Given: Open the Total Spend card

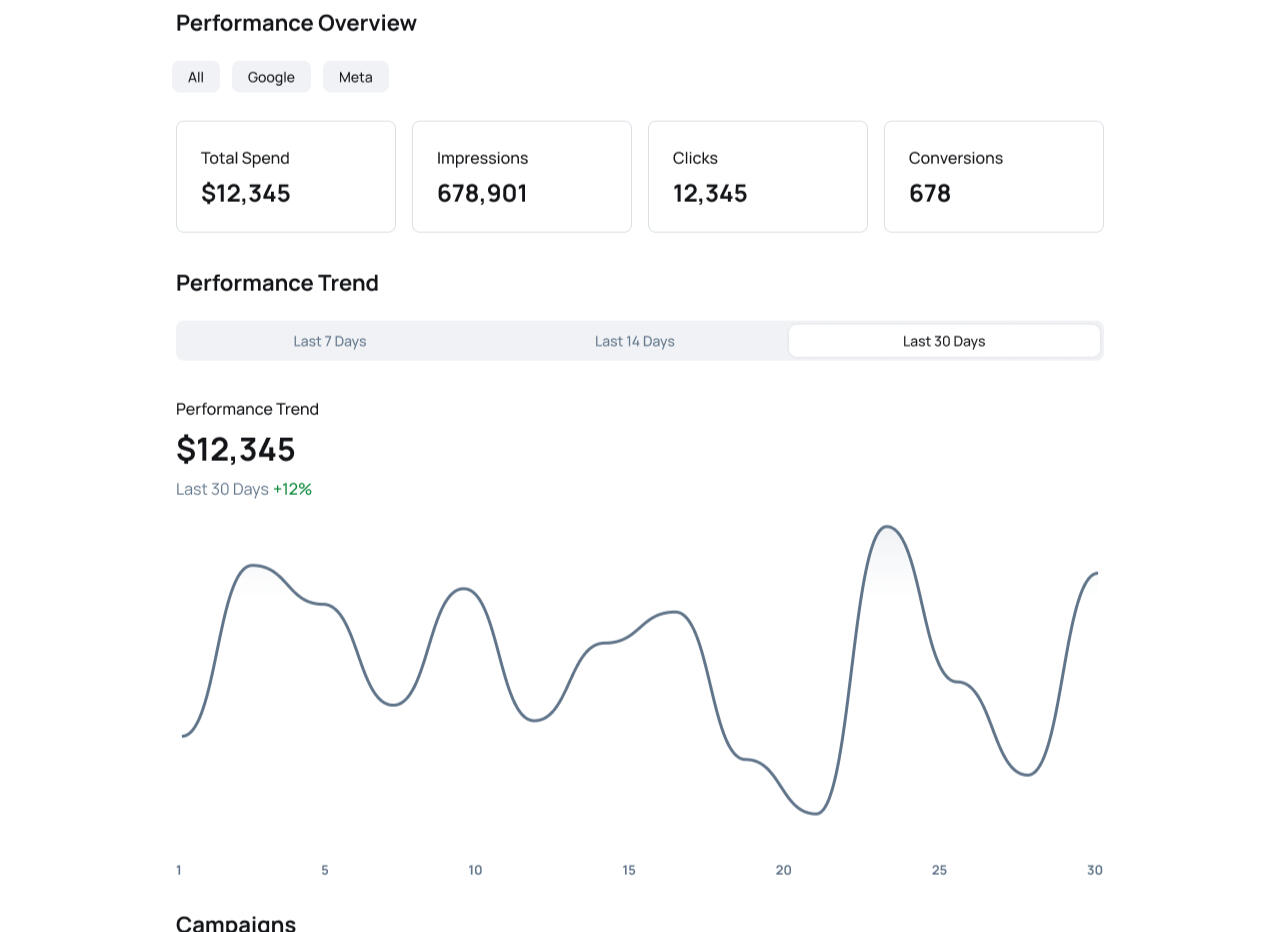Looking at the screenshot, I should (286, 177).
